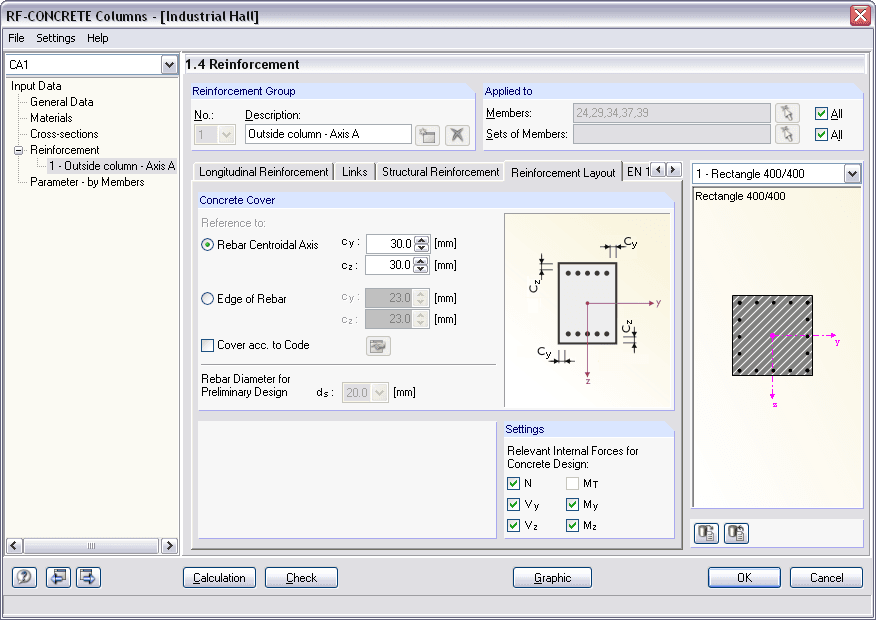Image resolution: width=876 pixels, height=620 pixels.
Task: Pick sets of members graphically icon
Action: point(787,134)
